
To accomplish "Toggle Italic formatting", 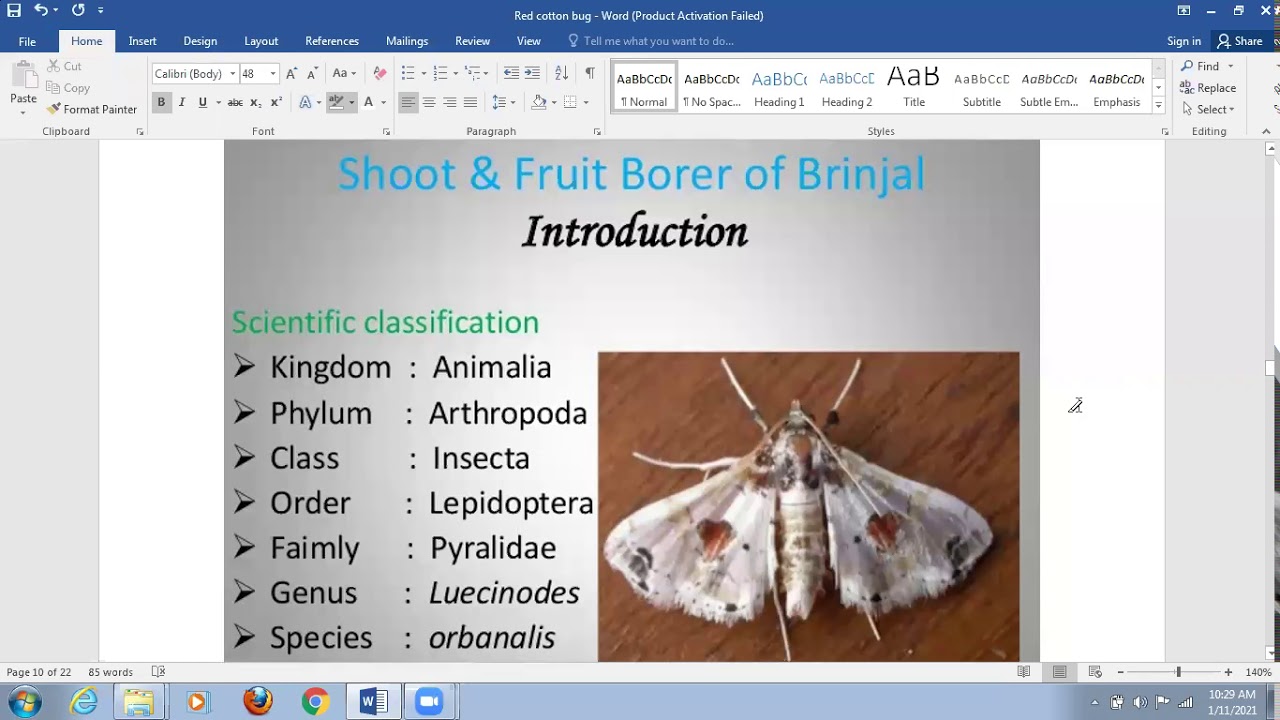I will tap(181, 102).
